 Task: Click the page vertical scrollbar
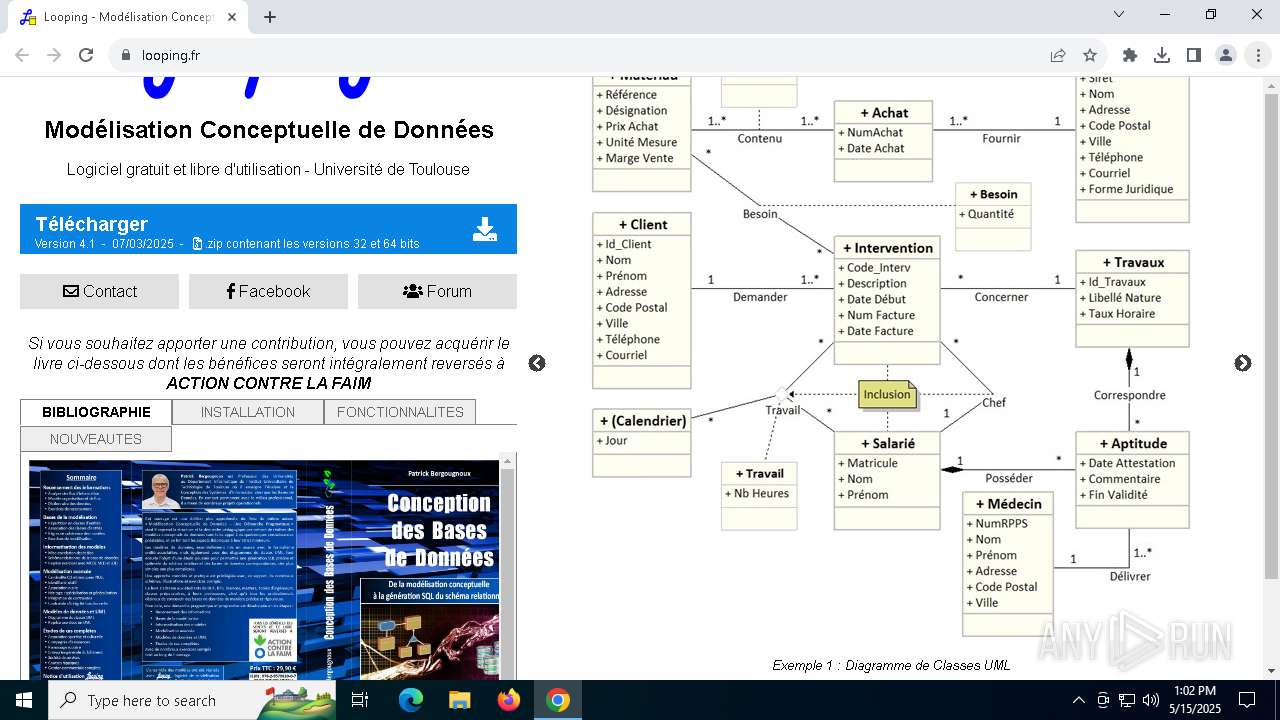(x=1271, y=335)
